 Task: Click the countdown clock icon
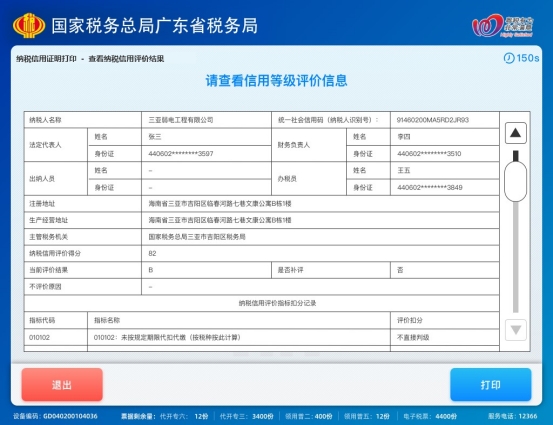pos(509,58)
